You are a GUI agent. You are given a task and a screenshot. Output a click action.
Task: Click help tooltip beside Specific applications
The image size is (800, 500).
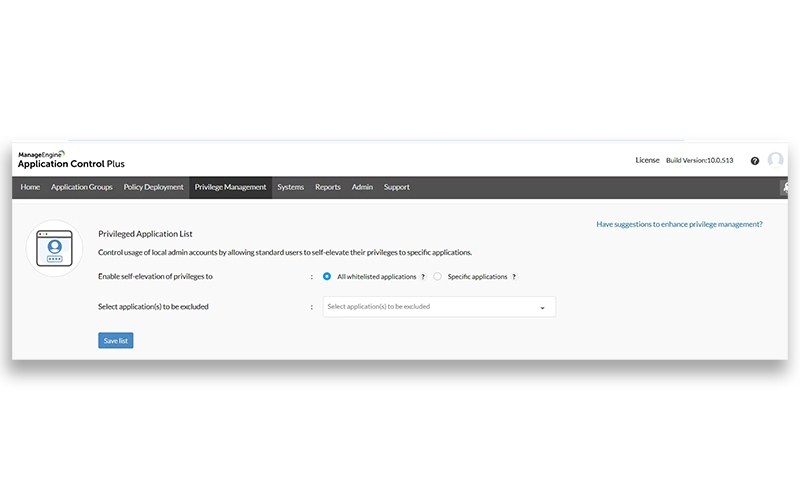(x=514, y=277)
